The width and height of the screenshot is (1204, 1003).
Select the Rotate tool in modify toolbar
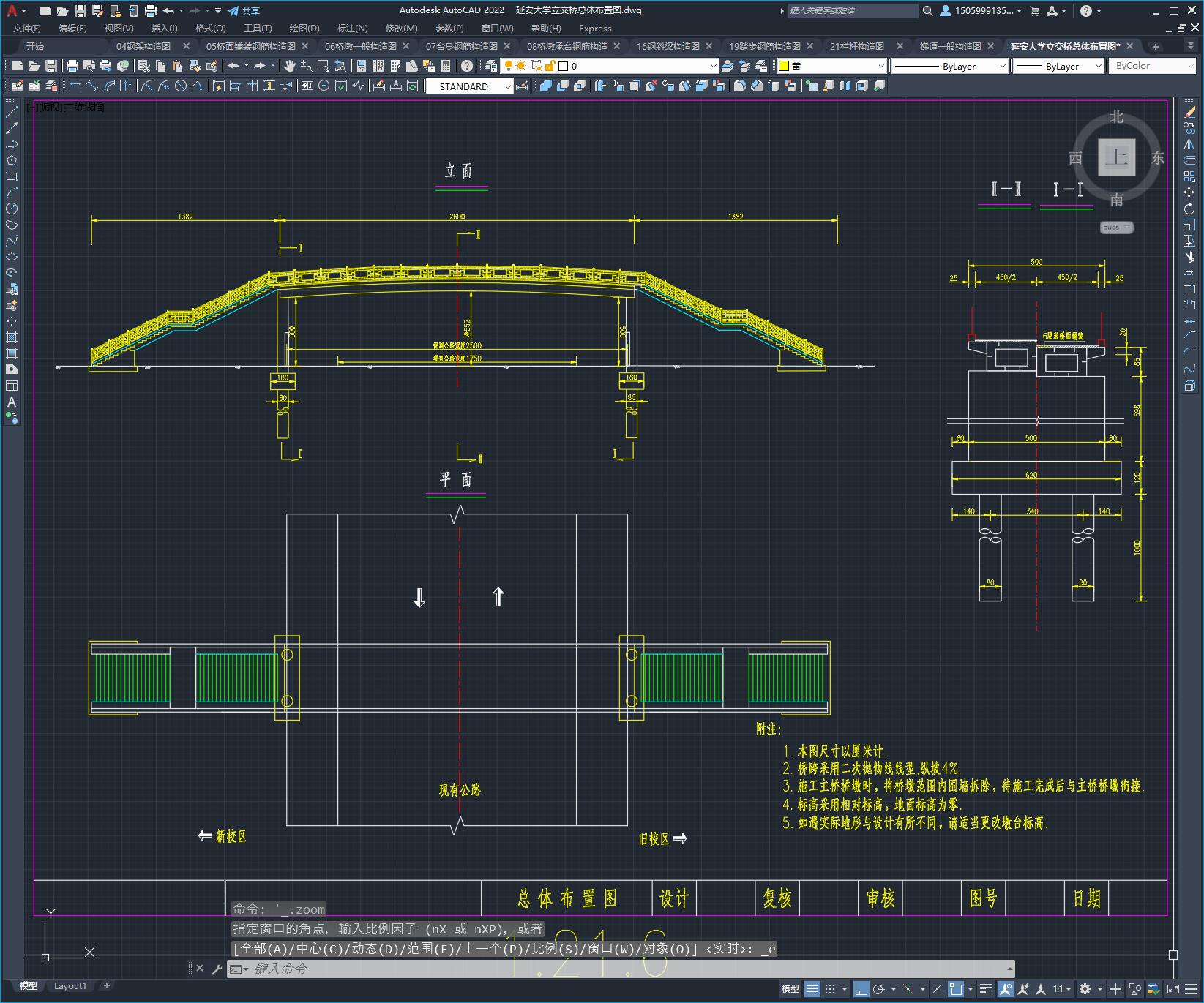tap(1189, 209)
